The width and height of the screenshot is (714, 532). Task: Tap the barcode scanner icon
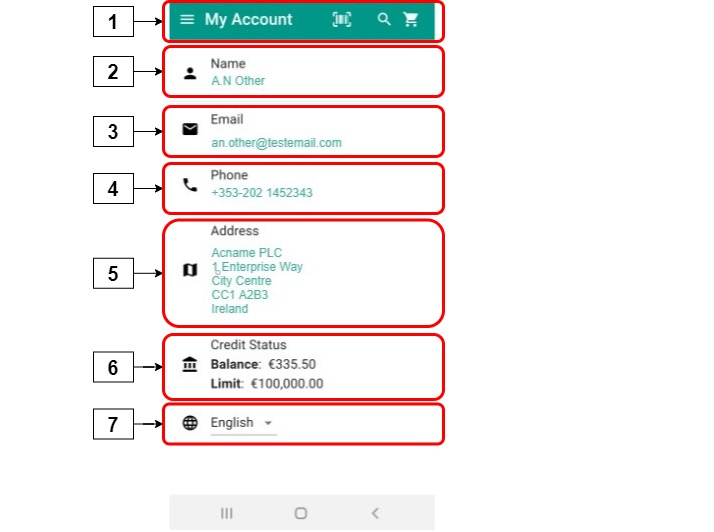(x=342, y=20)
